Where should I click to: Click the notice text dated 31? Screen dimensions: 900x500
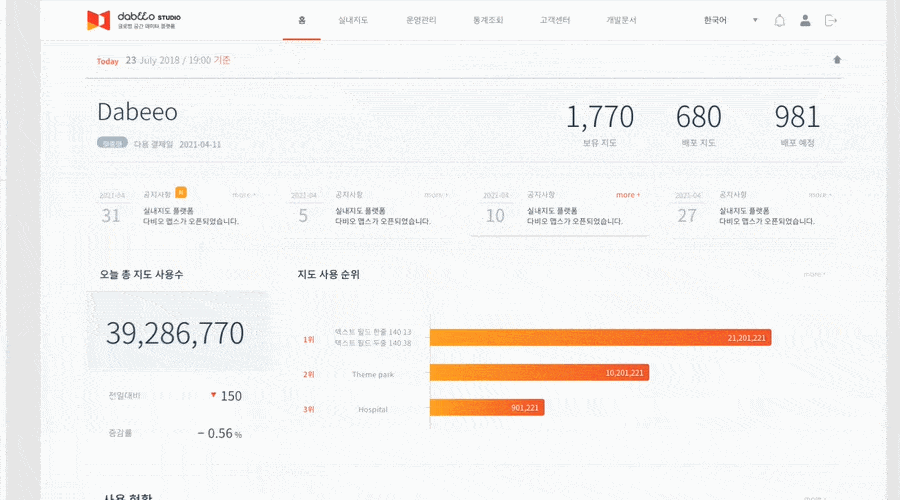191,216
